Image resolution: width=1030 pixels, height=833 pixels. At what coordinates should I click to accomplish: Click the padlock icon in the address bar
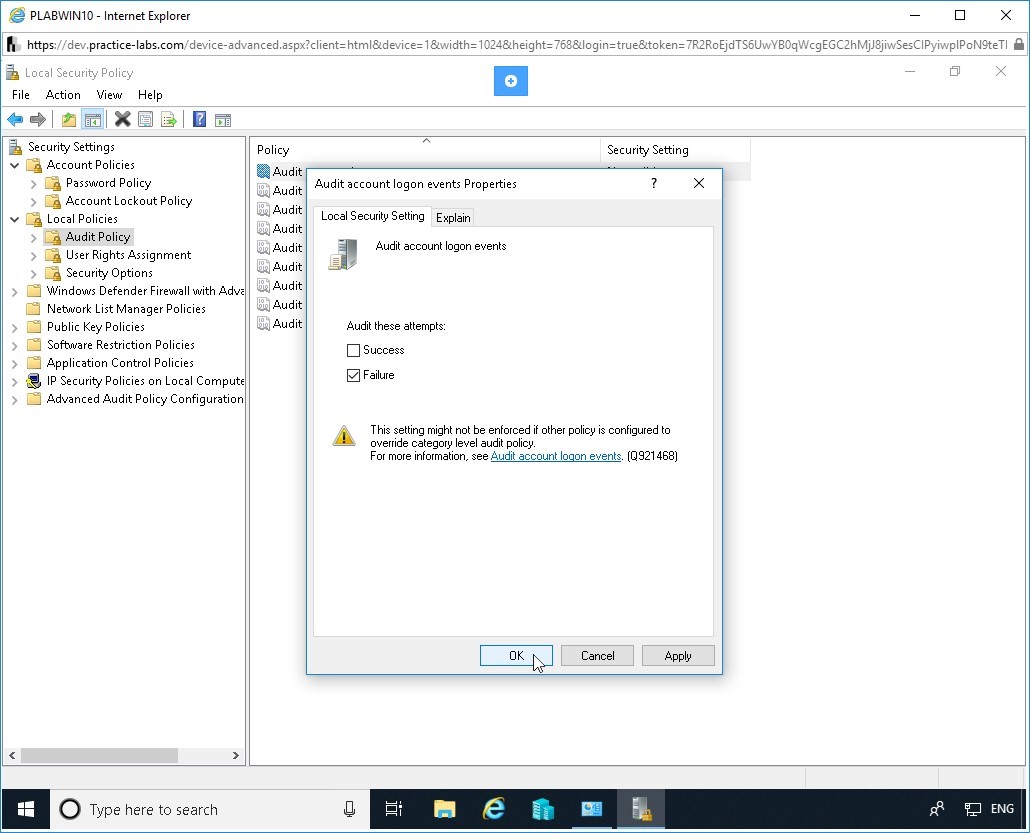pos(1018,45)
